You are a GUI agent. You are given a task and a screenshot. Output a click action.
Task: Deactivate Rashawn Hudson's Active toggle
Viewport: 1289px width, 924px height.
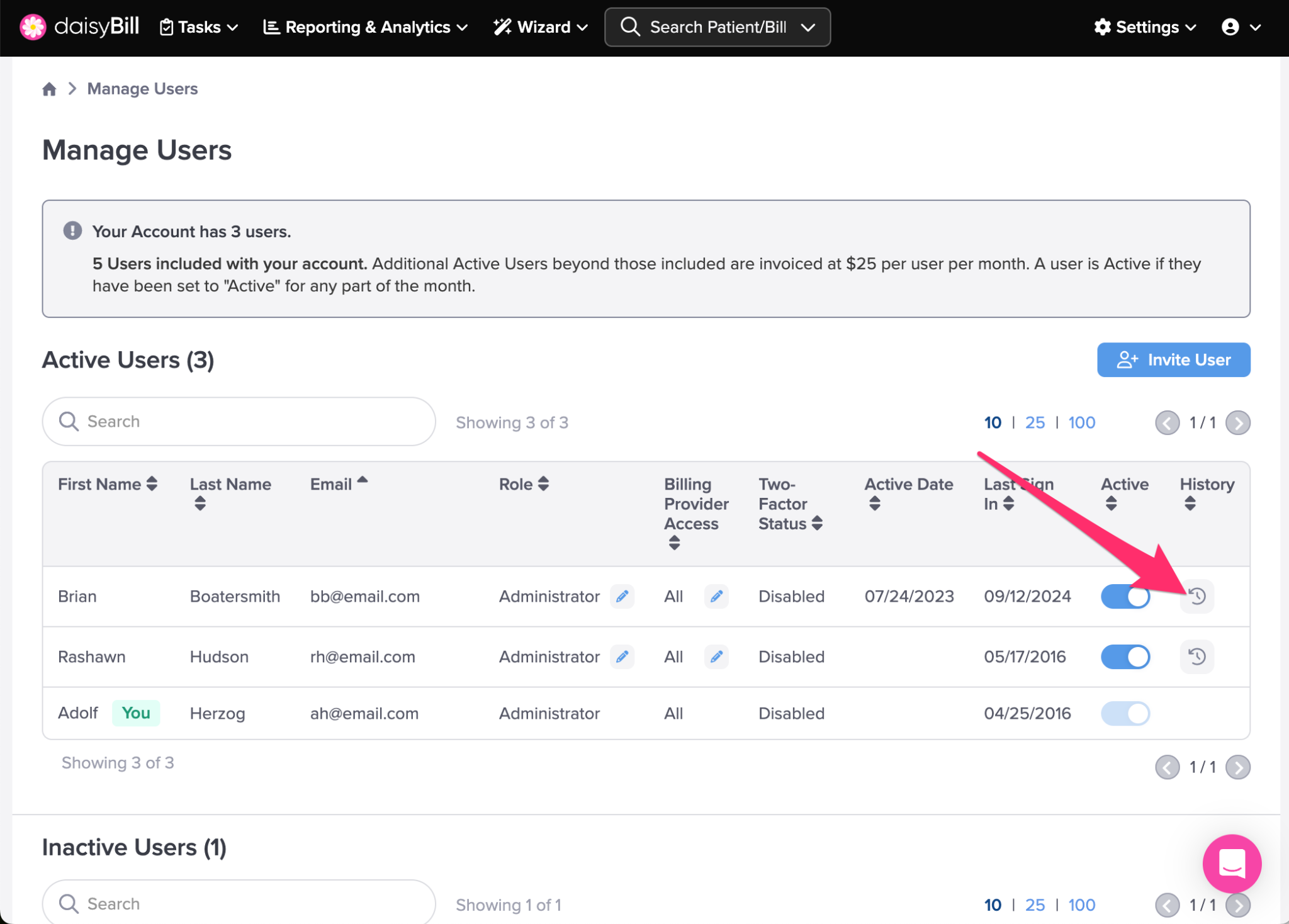(x=1125, y=656)
